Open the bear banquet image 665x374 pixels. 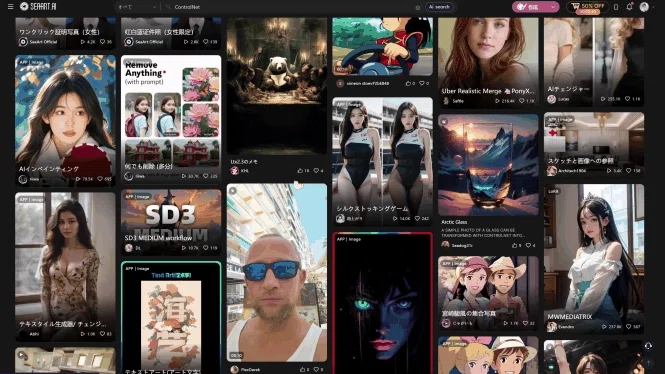click(277, 86)
